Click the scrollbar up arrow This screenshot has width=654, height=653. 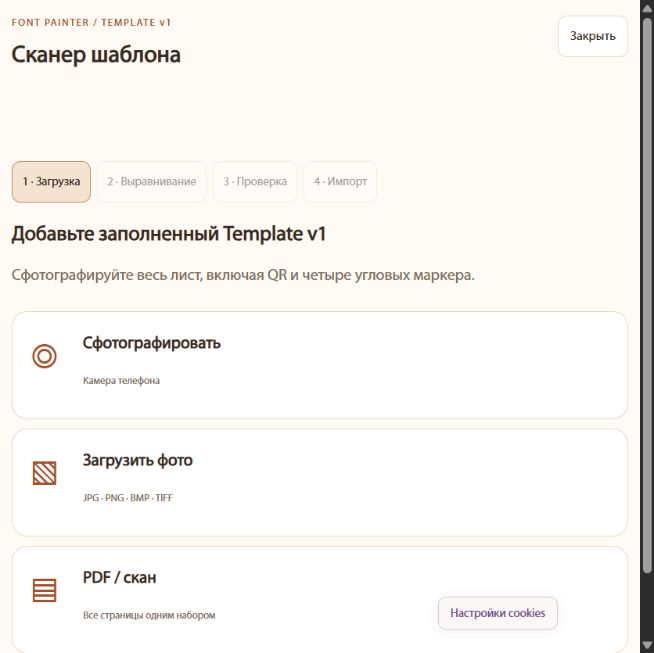647,8
